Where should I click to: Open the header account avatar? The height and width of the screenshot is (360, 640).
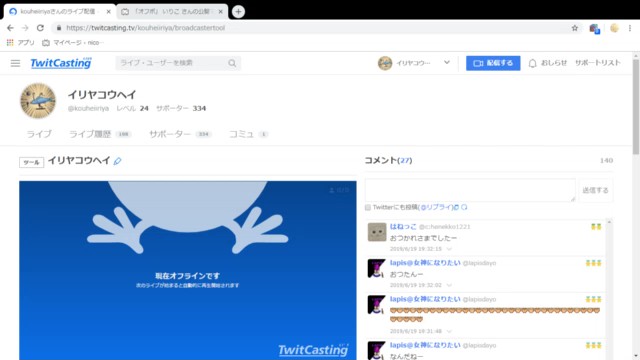tap(384, 63)
